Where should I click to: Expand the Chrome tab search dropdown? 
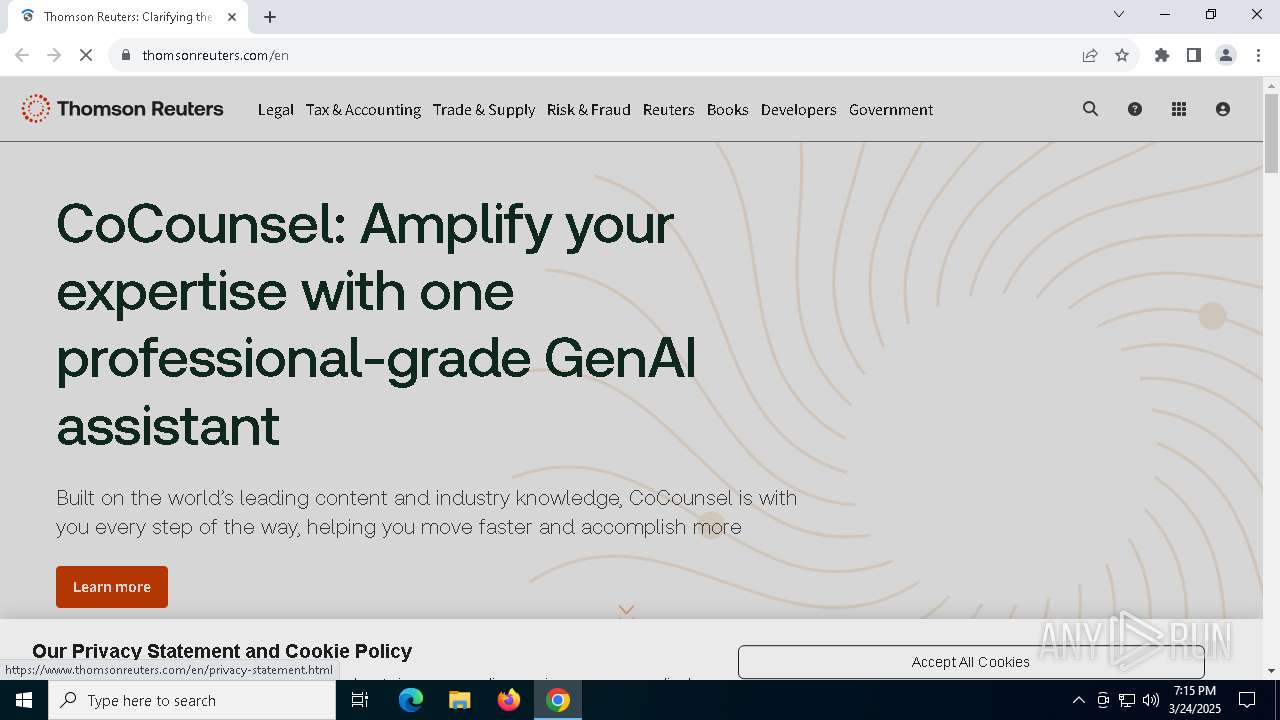[1119, 14]
